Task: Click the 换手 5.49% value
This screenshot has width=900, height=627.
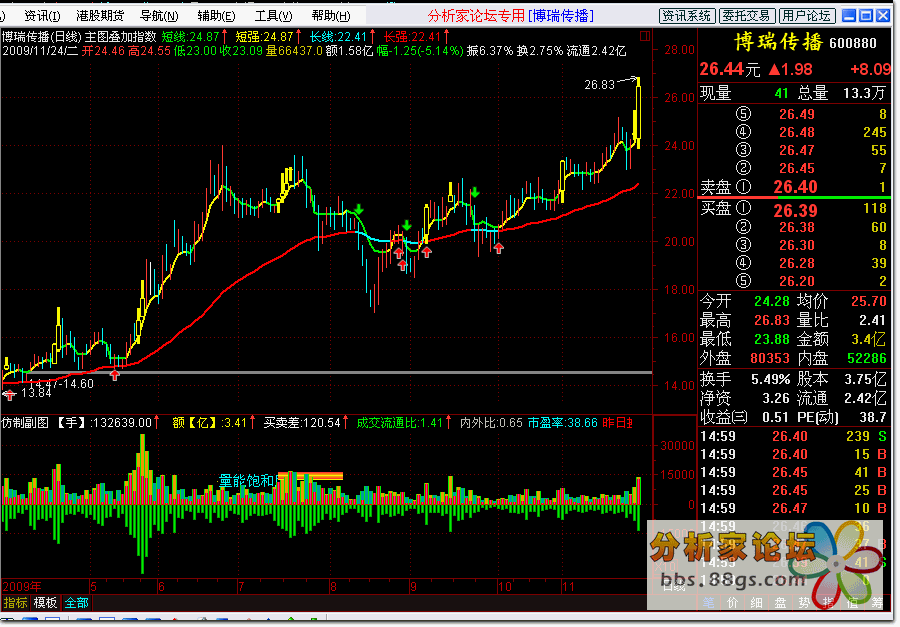Action: [771, 379]
